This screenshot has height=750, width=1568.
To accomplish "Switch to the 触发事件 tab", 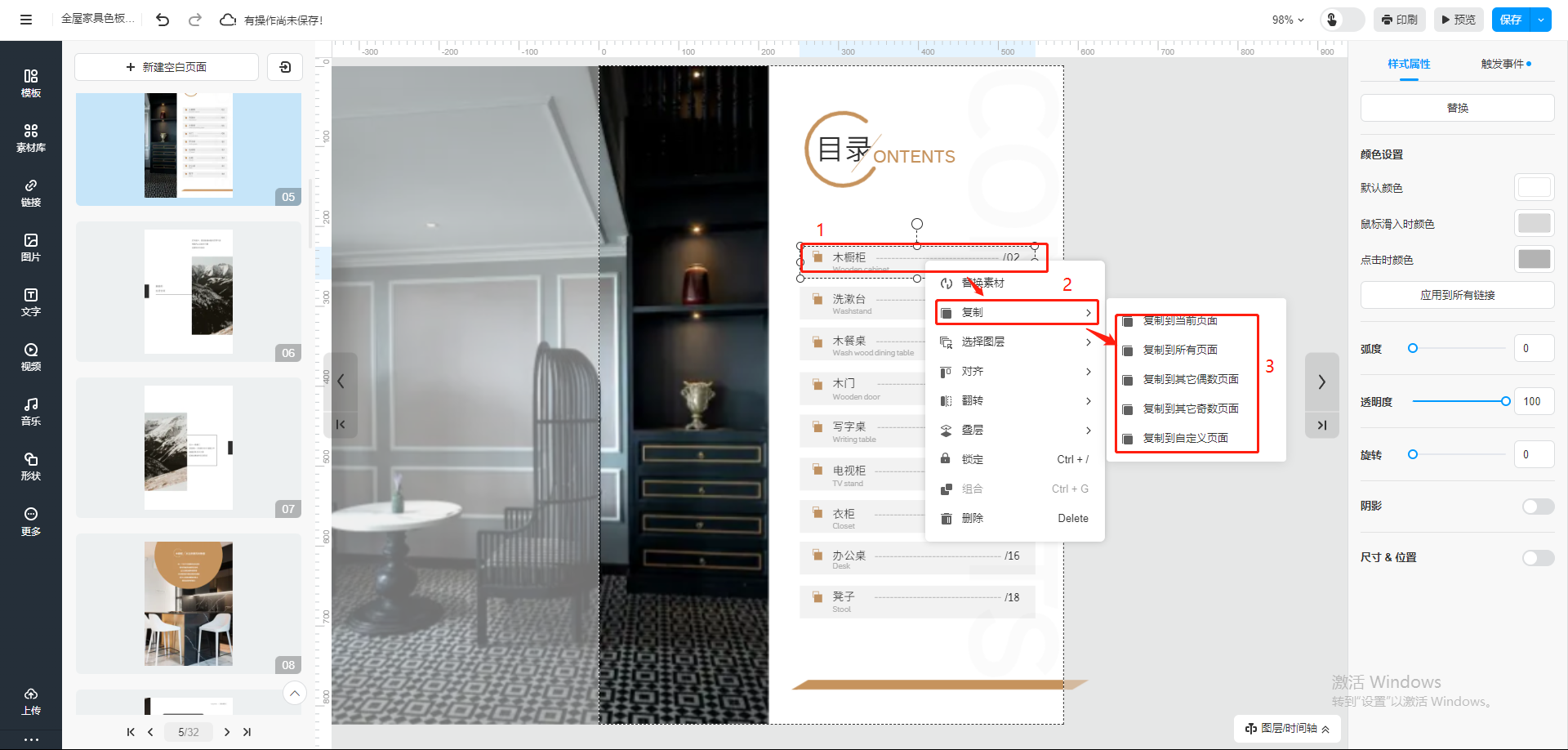I will click(1505, 64).
